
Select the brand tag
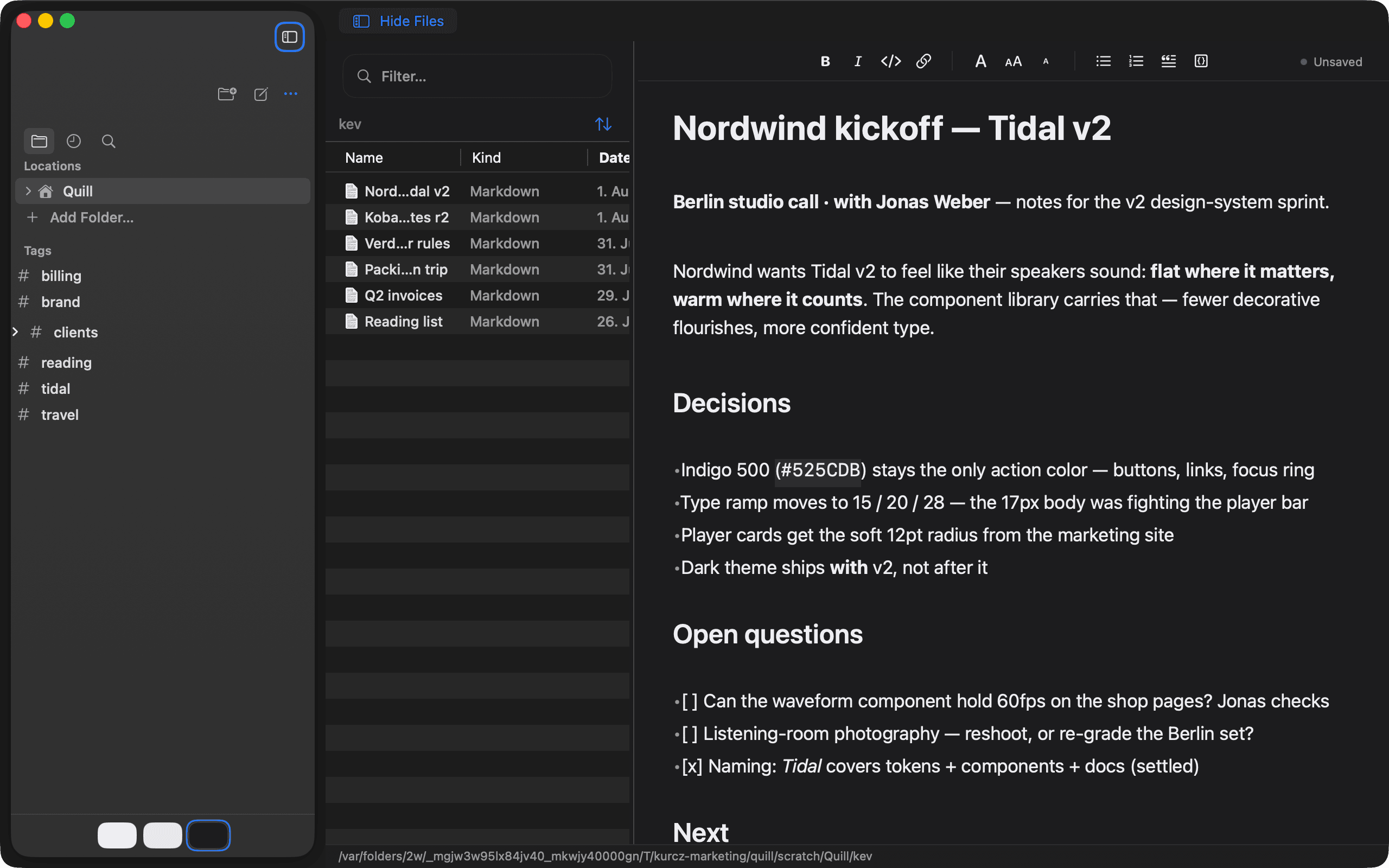60,302
